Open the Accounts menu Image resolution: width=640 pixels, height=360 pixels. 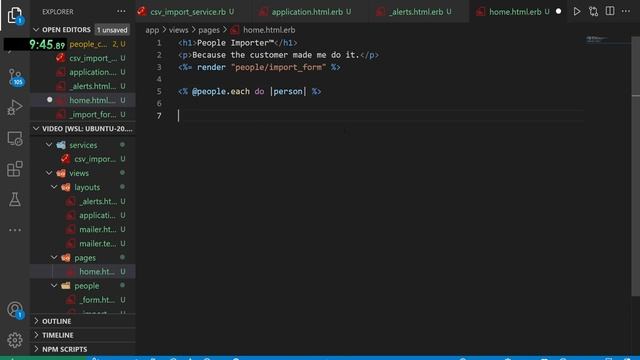(x=15, y=310)
